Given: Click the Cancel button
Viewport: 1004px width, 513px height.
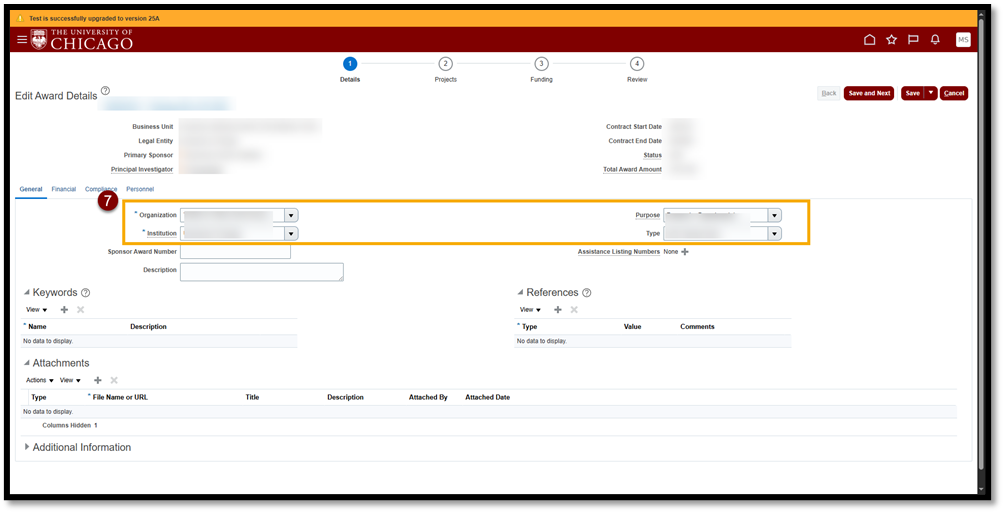Looking at the screenshot, I should pos(954,93).
